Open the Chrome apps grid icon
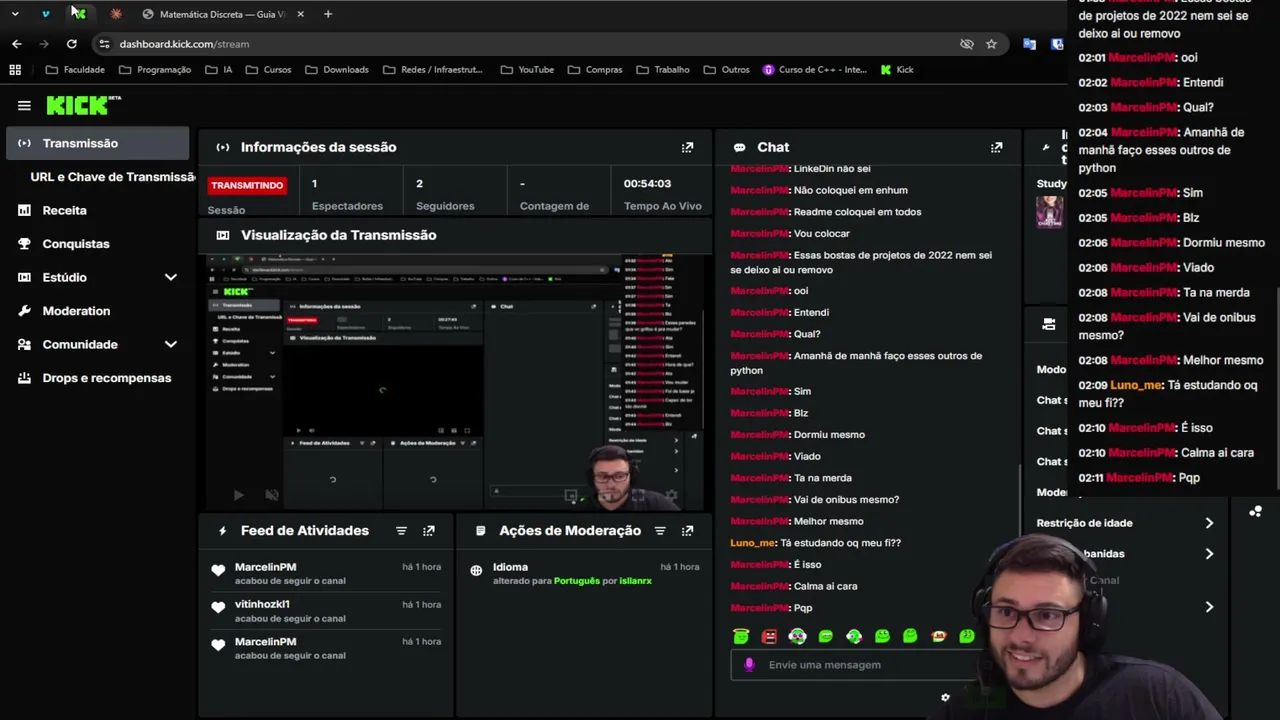Screen dimensions: 1280x720 pos(15,70)
